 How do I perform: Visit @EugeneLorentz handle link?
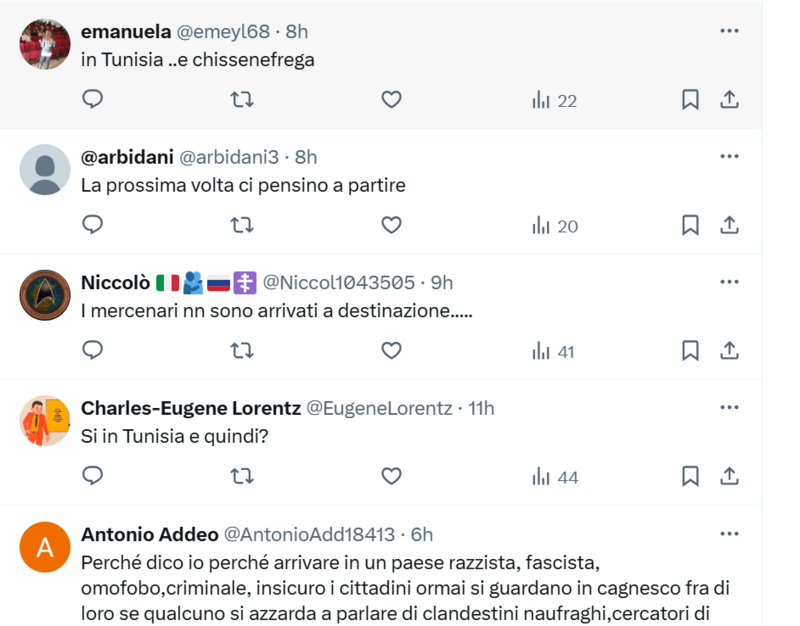(379, 408)
